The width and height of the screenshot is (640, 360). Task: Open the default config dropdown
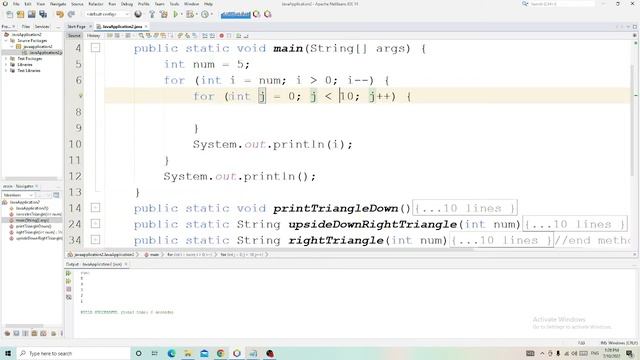tap(107, 14)
